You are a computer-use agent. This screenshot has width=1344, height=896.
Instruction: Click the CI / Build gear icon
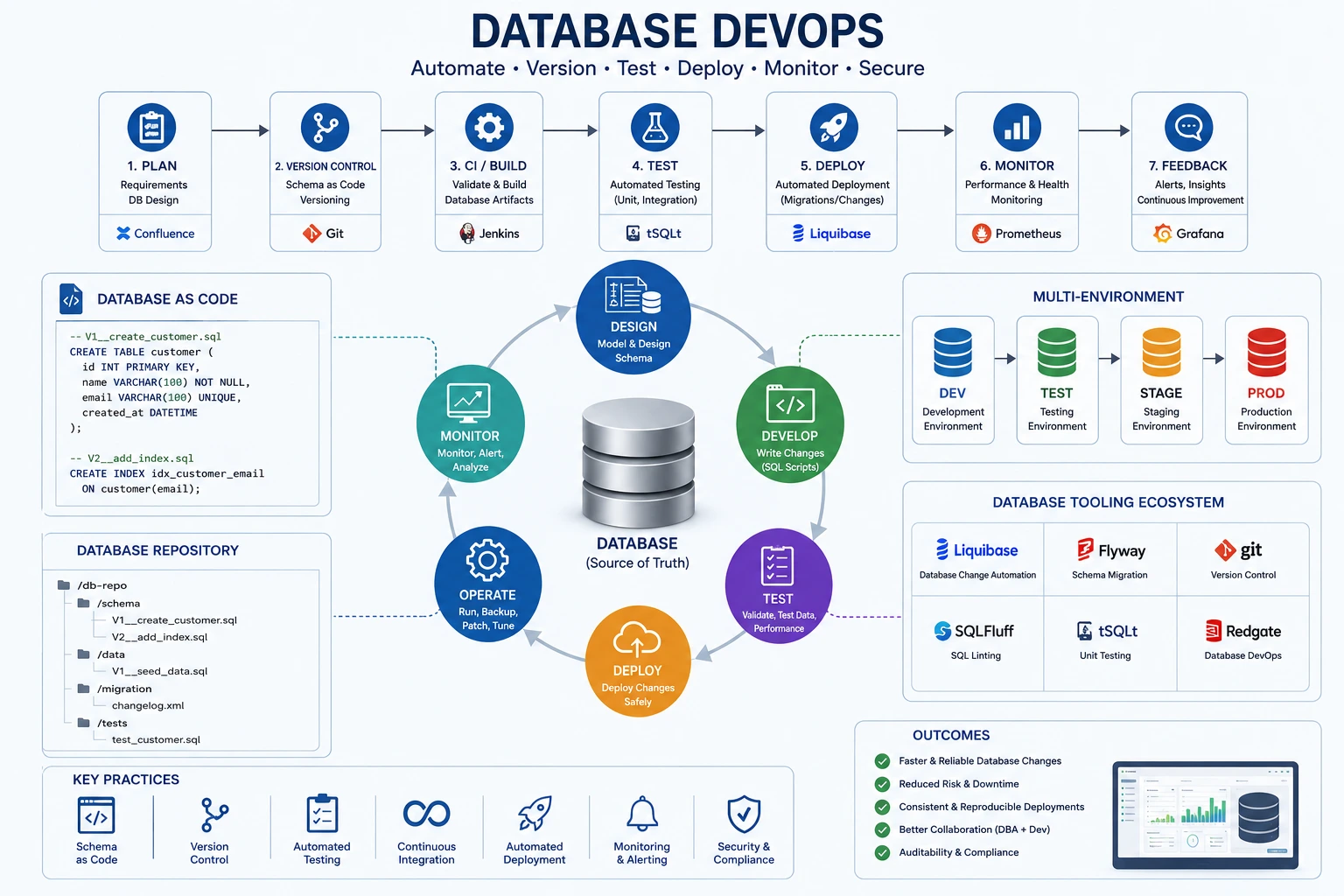[x=489, y=128]
